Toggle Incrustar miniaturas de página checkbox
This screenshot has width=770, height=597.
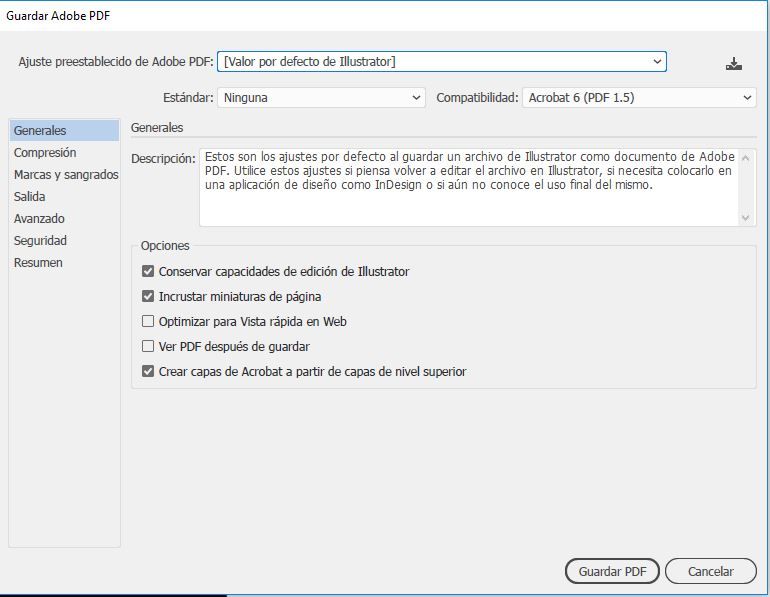click(x=148, y=296)
